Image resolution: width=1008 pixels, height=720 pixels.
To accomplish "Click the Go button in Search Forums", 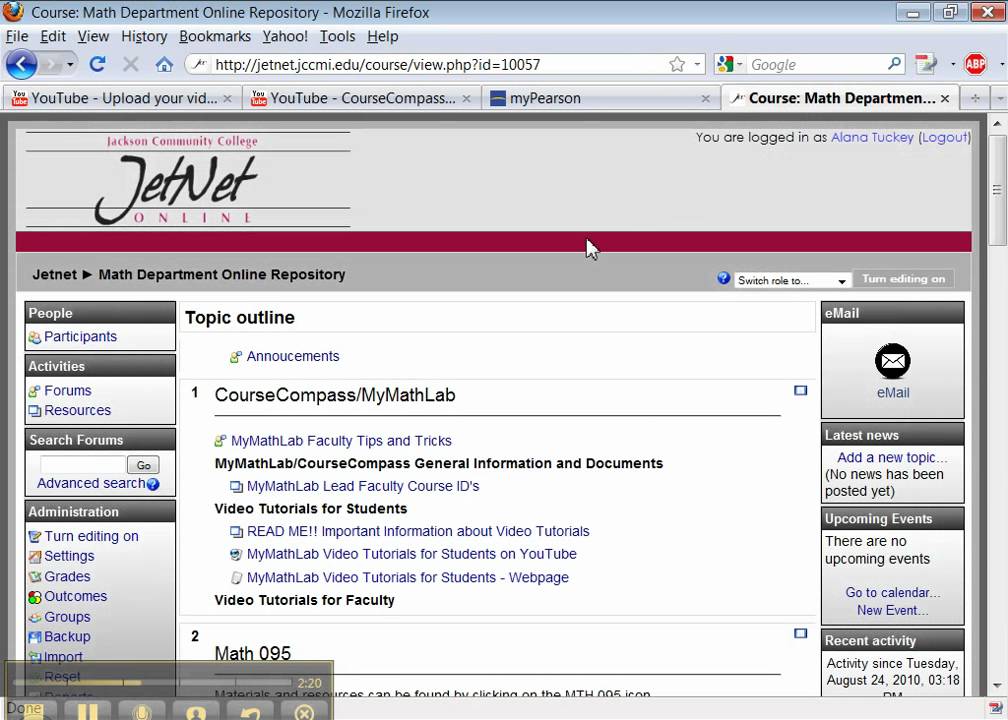I will tap(143, 465).
